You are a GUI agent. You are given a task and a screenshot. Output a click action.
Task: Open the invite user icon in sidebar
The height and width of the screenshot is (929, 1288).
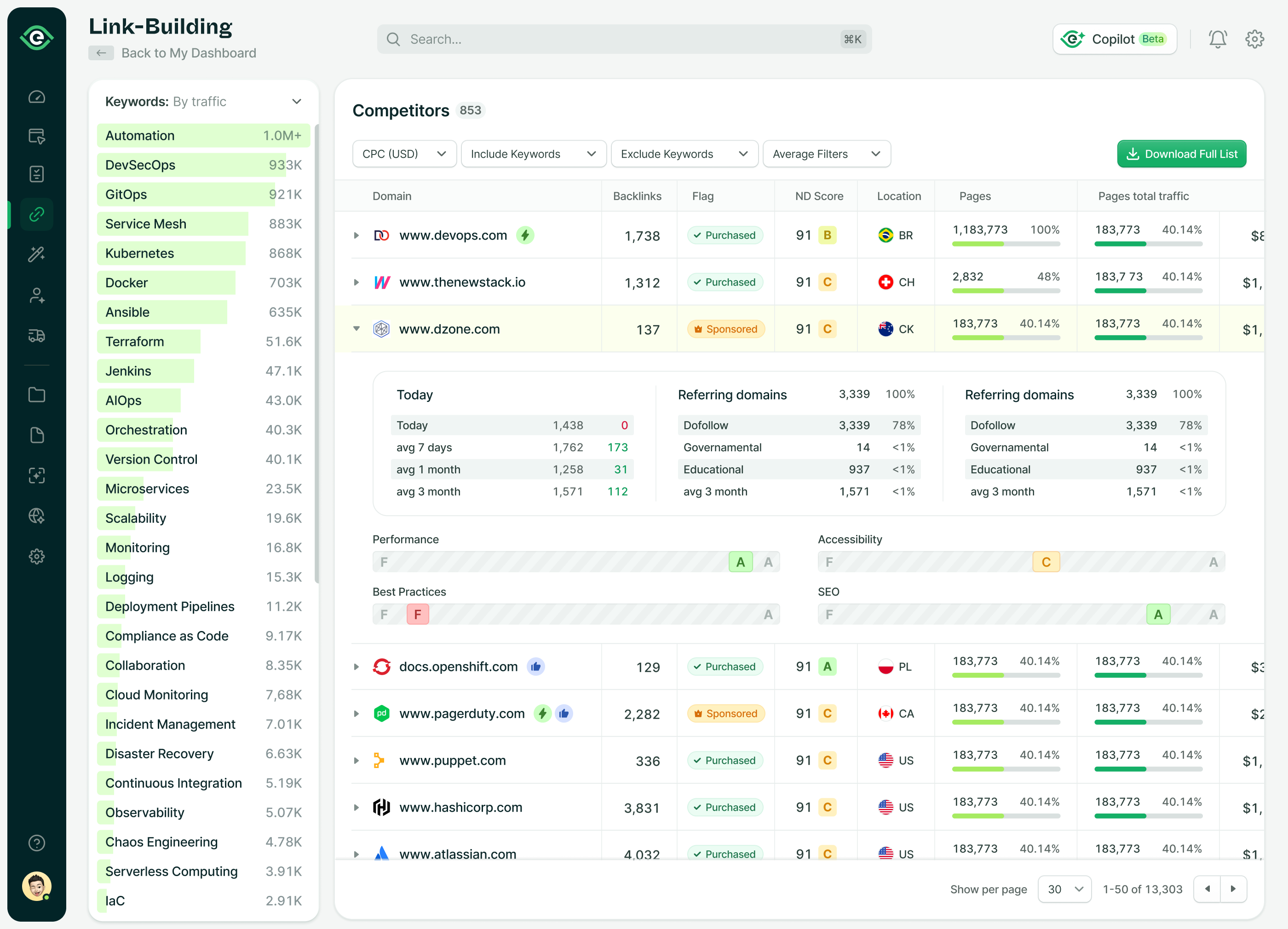tap(36, 295)
